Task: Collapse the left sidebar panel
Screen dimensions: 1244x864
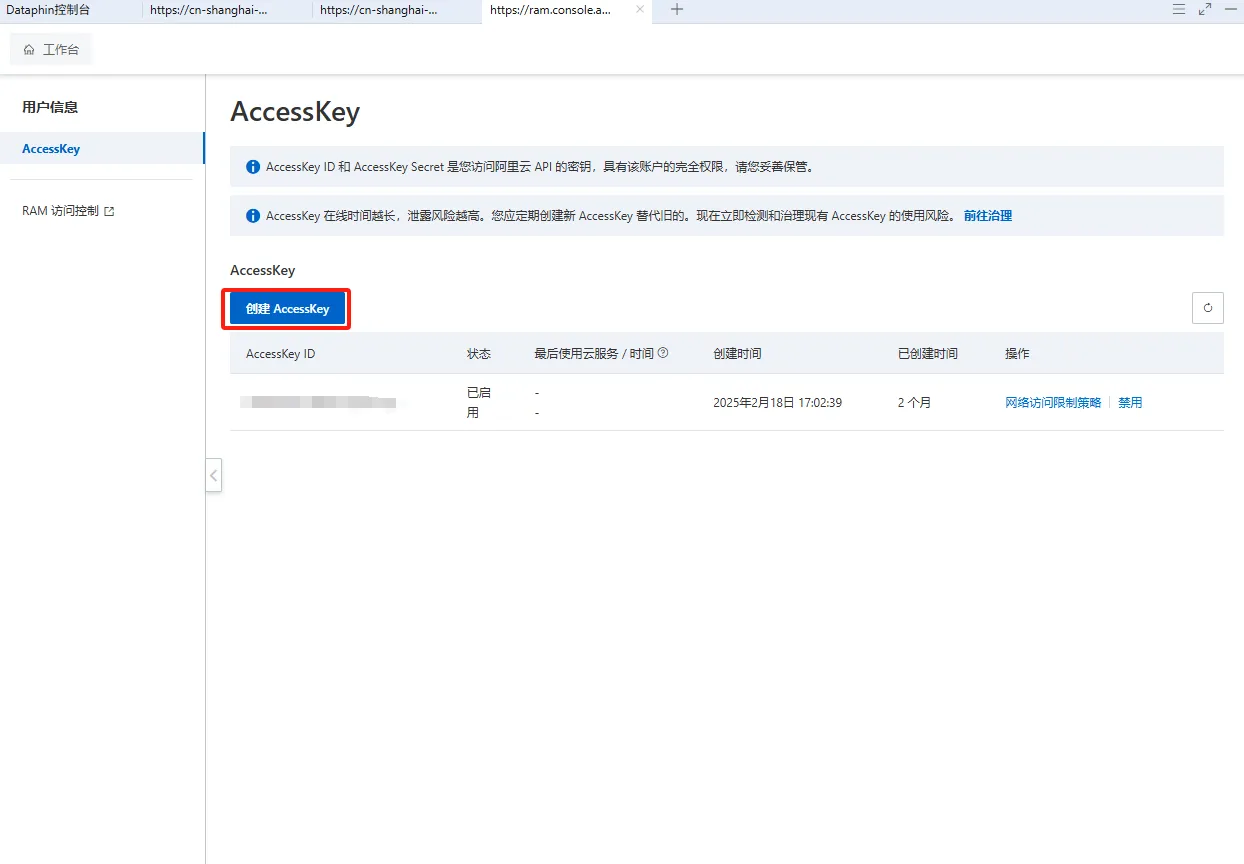Action: click(x=214, y=475)
